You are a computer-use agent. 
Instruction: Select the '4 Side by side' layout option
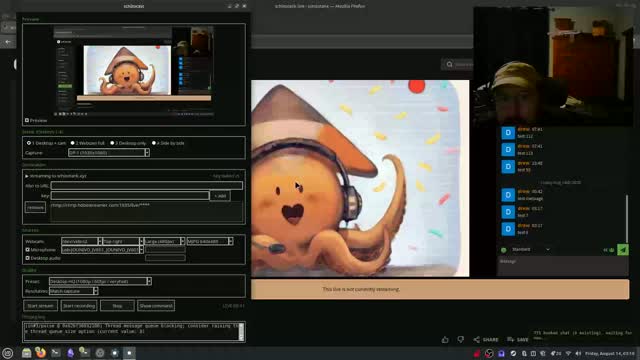click(154, 143)
